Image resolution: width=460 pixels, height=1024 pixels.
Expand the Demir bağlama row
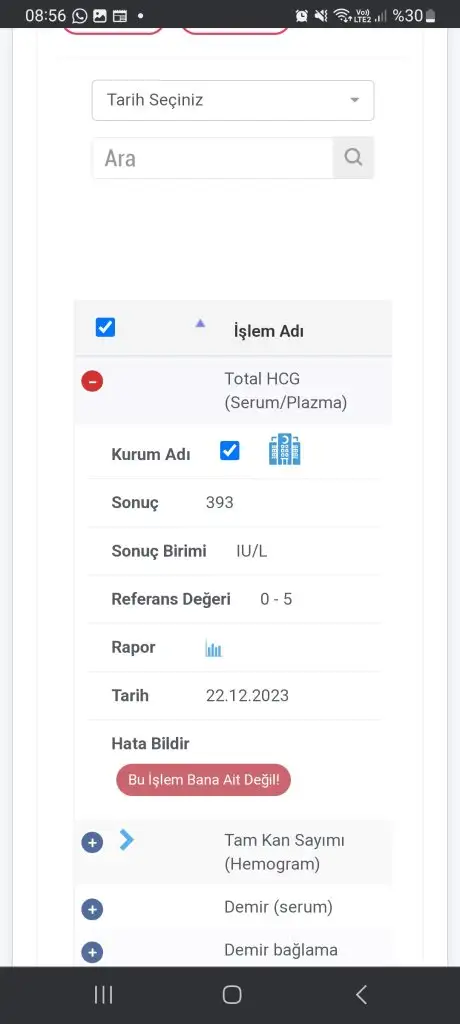click(92, 953)
